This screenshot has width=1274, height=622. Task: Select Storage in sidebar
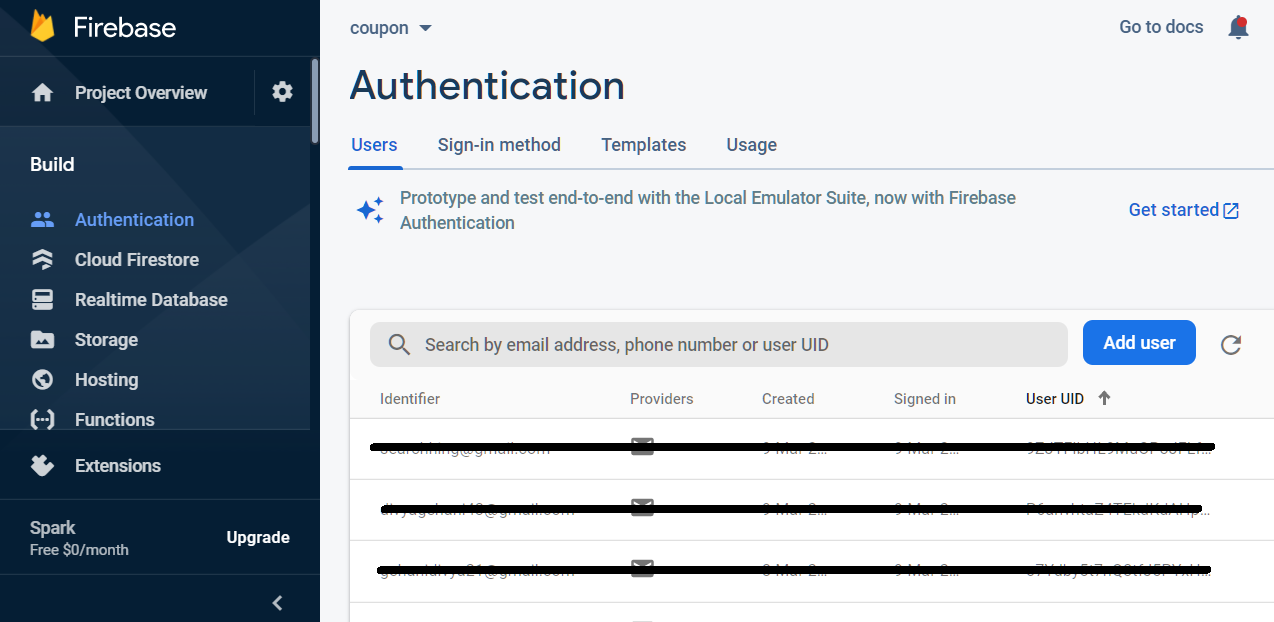106,340
